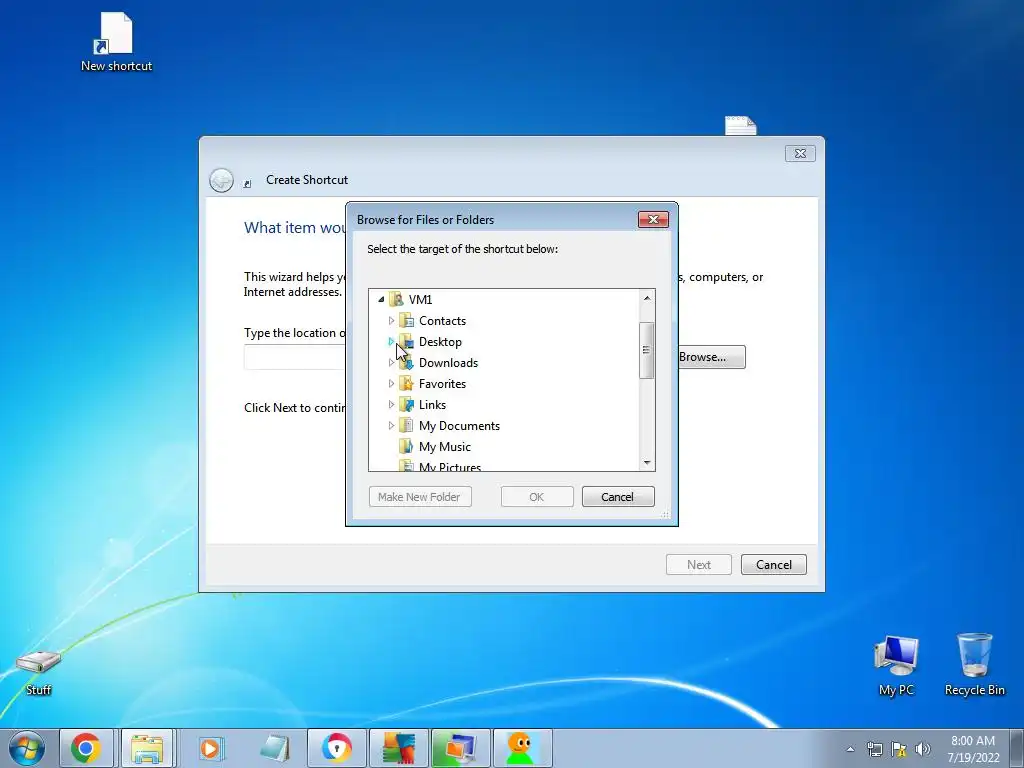Click the volume speaker tray icon
The width and height of the screenshot is (1024, 768).
(x=922, y=749)
